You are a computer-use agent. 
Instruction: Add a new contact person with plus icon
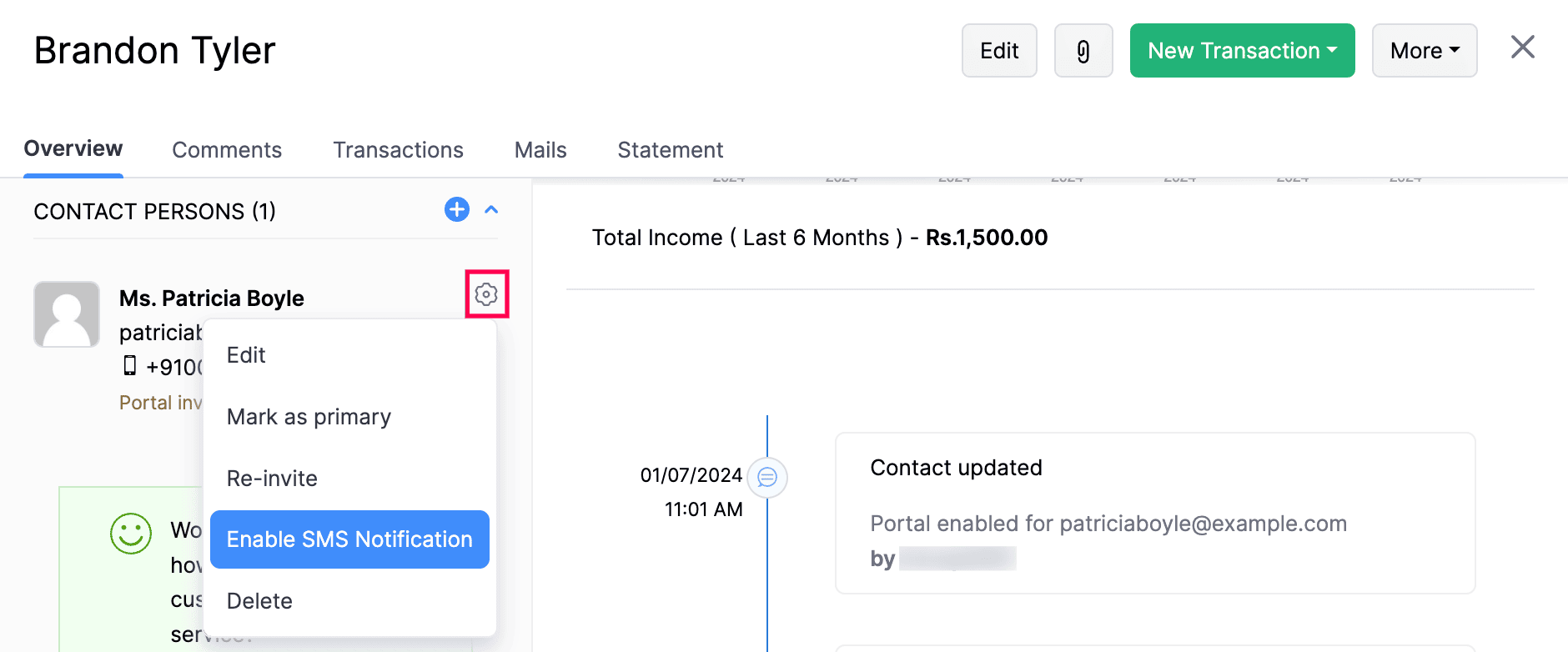[456, 209]
